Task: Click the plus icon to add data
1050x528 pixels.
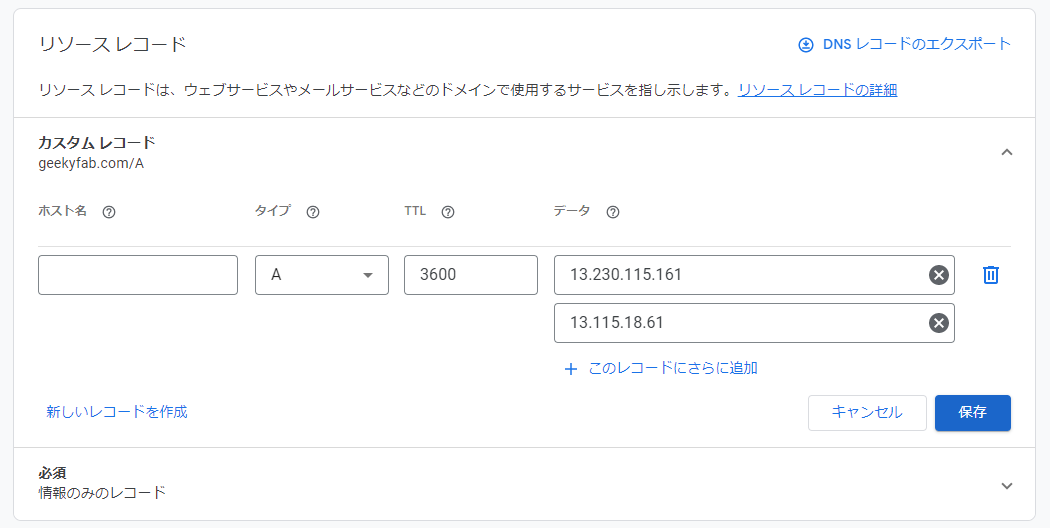Action: pyautogui.click(x=571, y=369)
